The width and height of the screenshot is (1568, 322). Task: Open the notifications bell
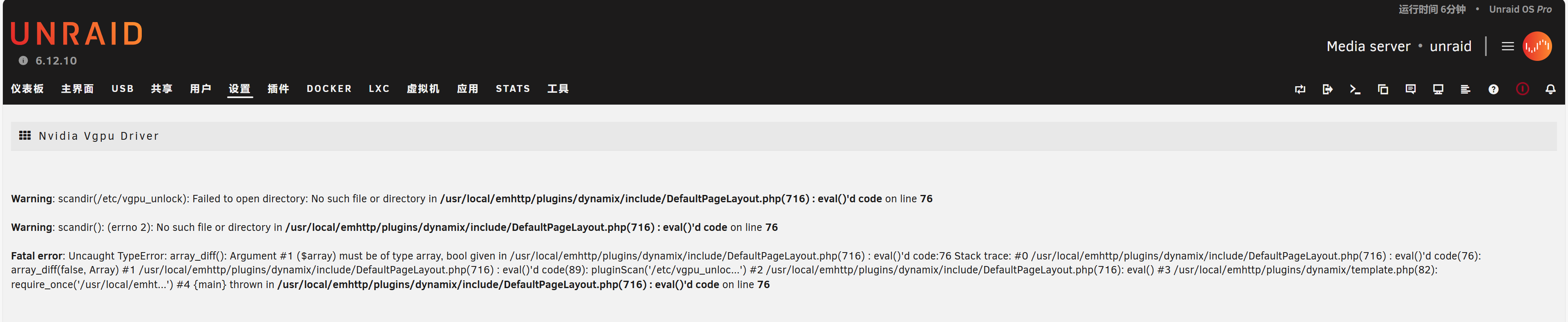point(1550,89)
